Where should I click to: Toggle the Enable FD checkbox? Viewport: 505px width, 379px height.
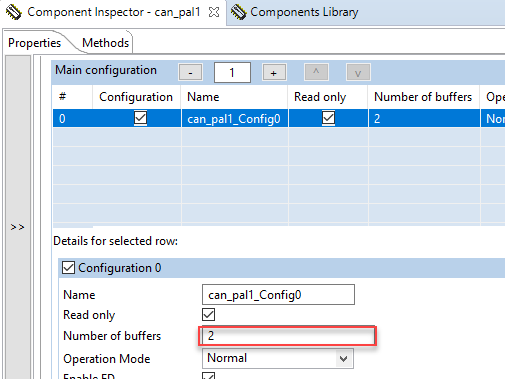[209, 375]
